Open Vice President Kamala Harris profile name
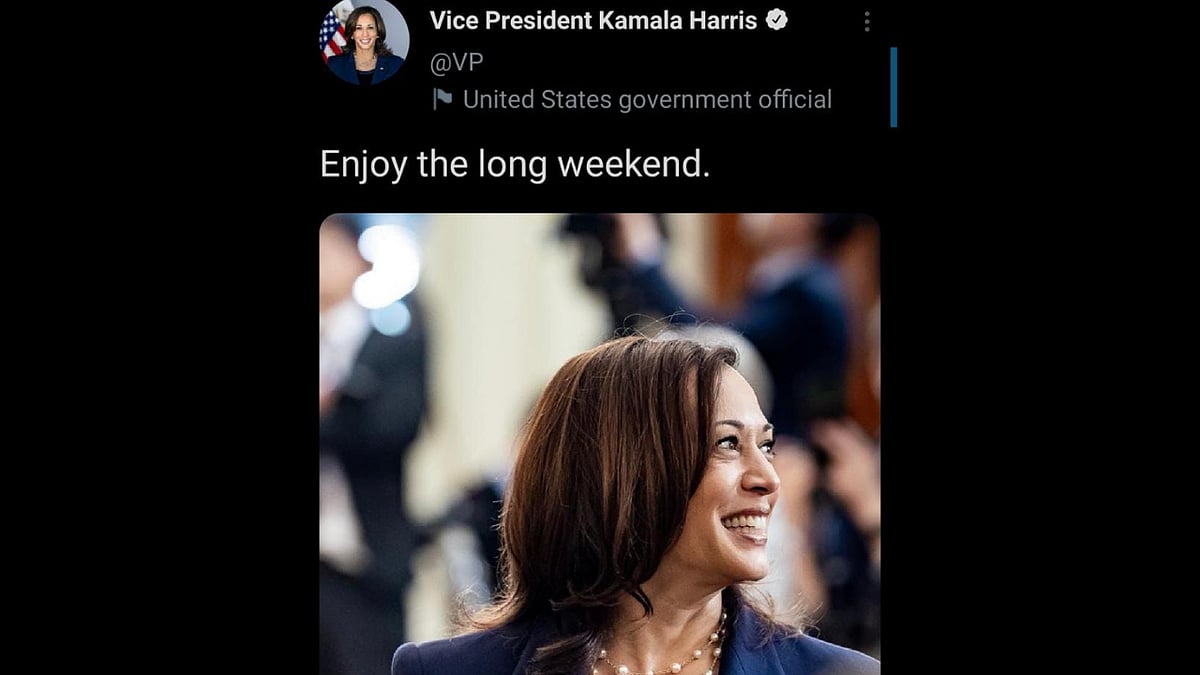 pyautogui.click(x=593, y=20)
